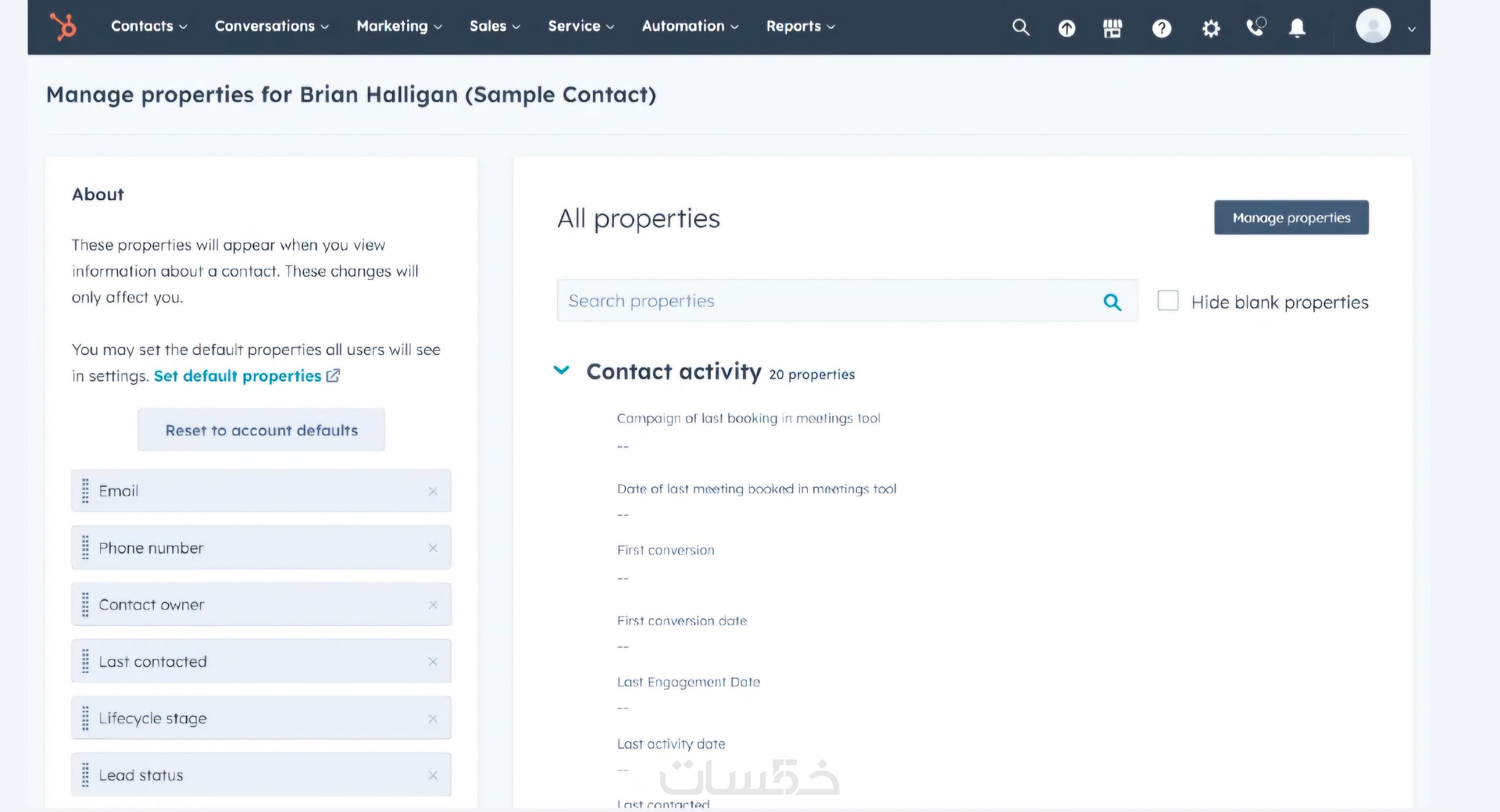Check Hide blank properties checkbox
The height and width of the screenshot is (812, 1500).
click(1167, 301)
